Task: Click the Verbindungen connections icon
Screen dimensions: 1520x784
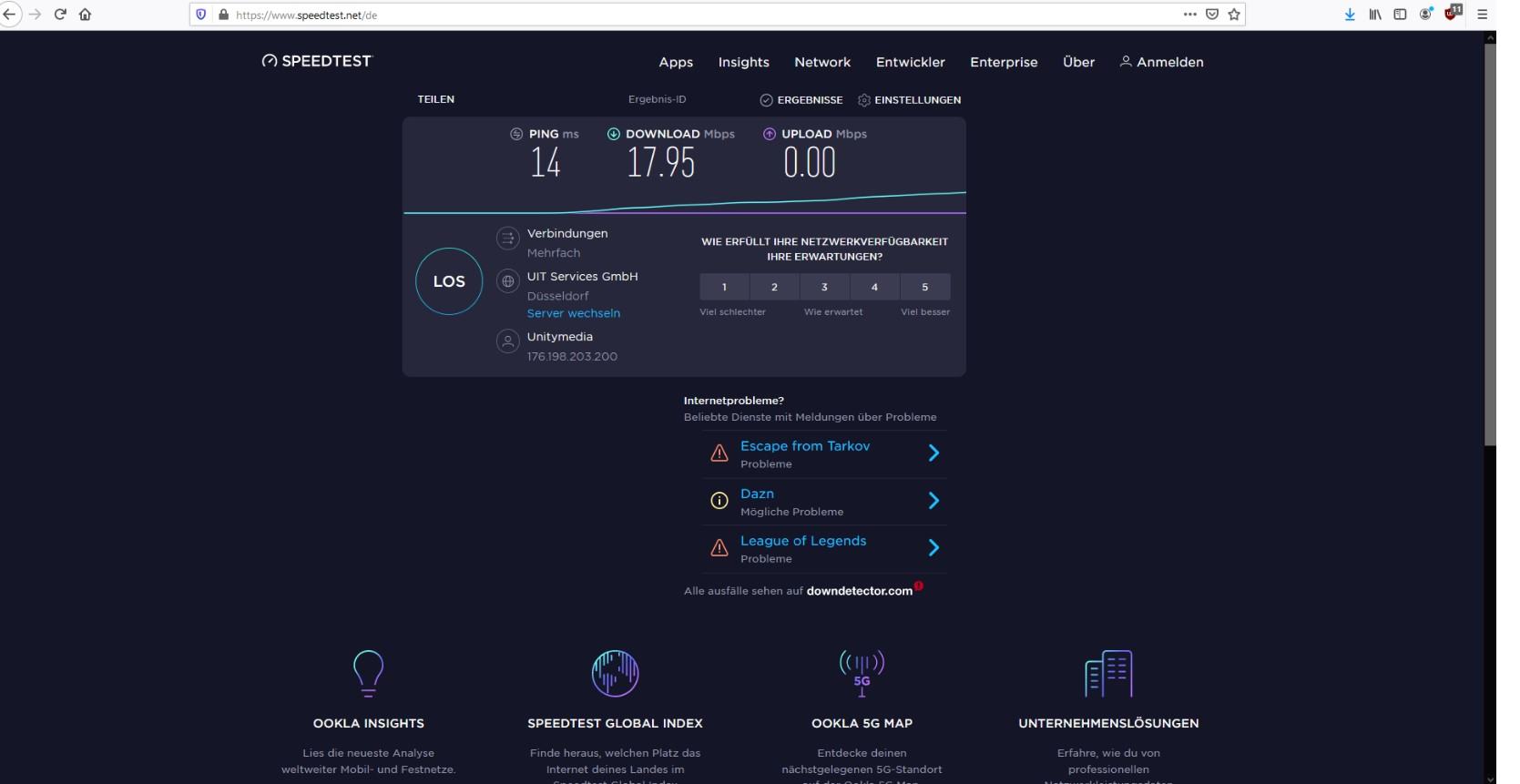Action: pos(508,239)
